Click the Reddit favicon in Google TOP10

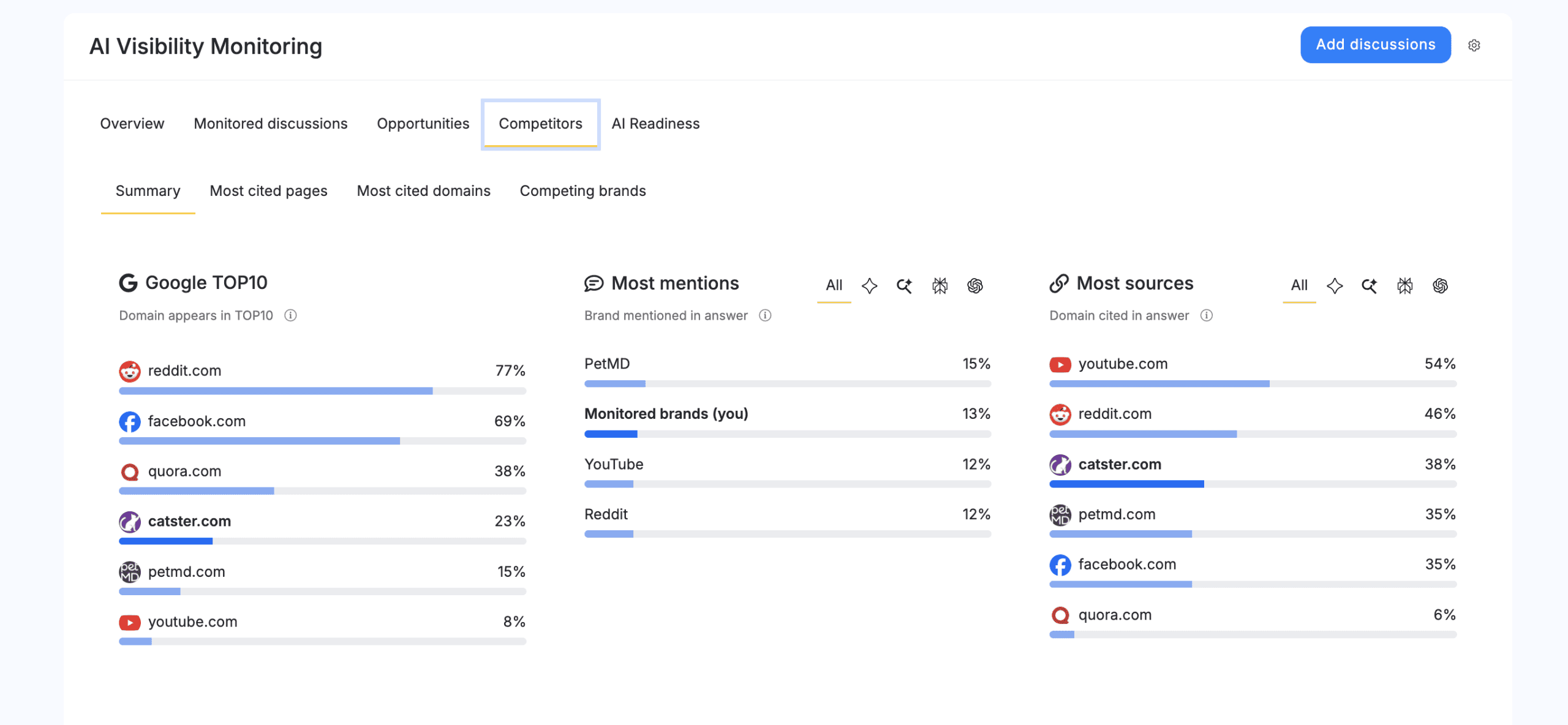point(130,371)
